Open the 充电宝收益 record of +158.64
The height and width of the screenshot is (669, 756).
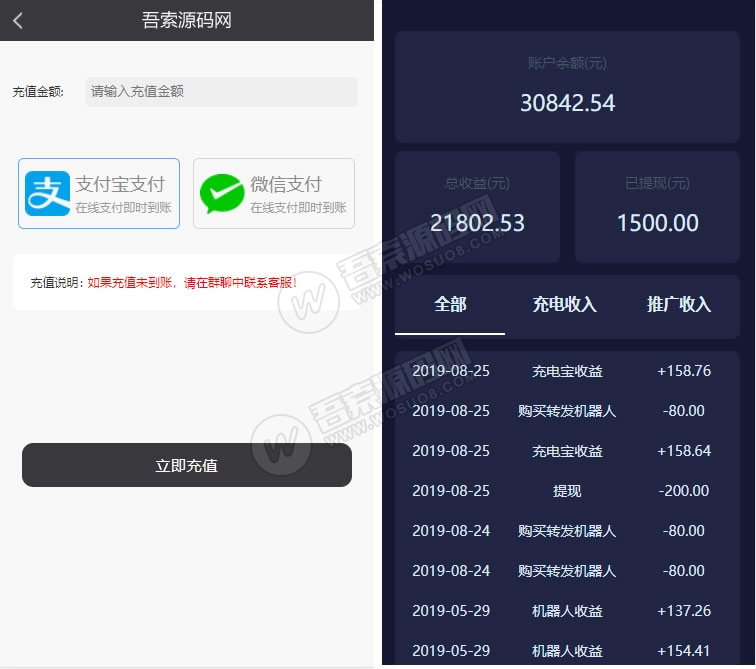pyautogui.click(x=567, y=451)
